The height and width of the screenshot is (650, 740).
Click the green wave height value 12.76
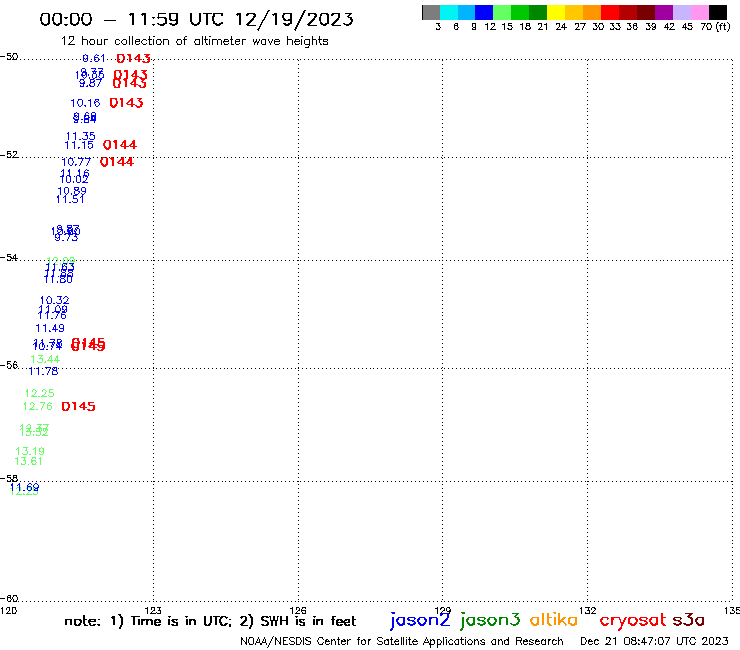(x=38, y=406)
